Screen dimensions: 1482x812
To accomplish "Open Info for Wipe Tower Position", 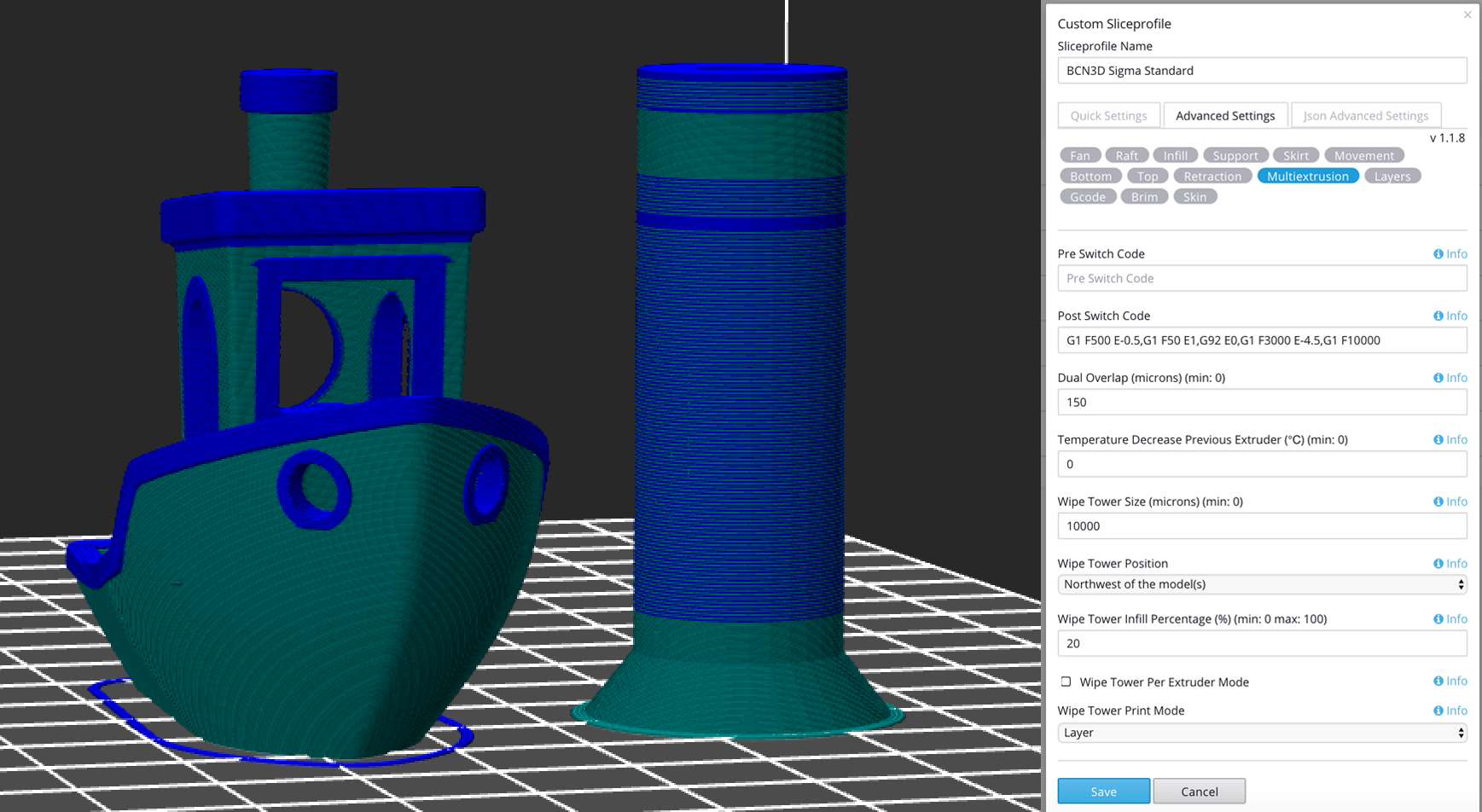I will pyautogui.click(x=1450, y=564).
